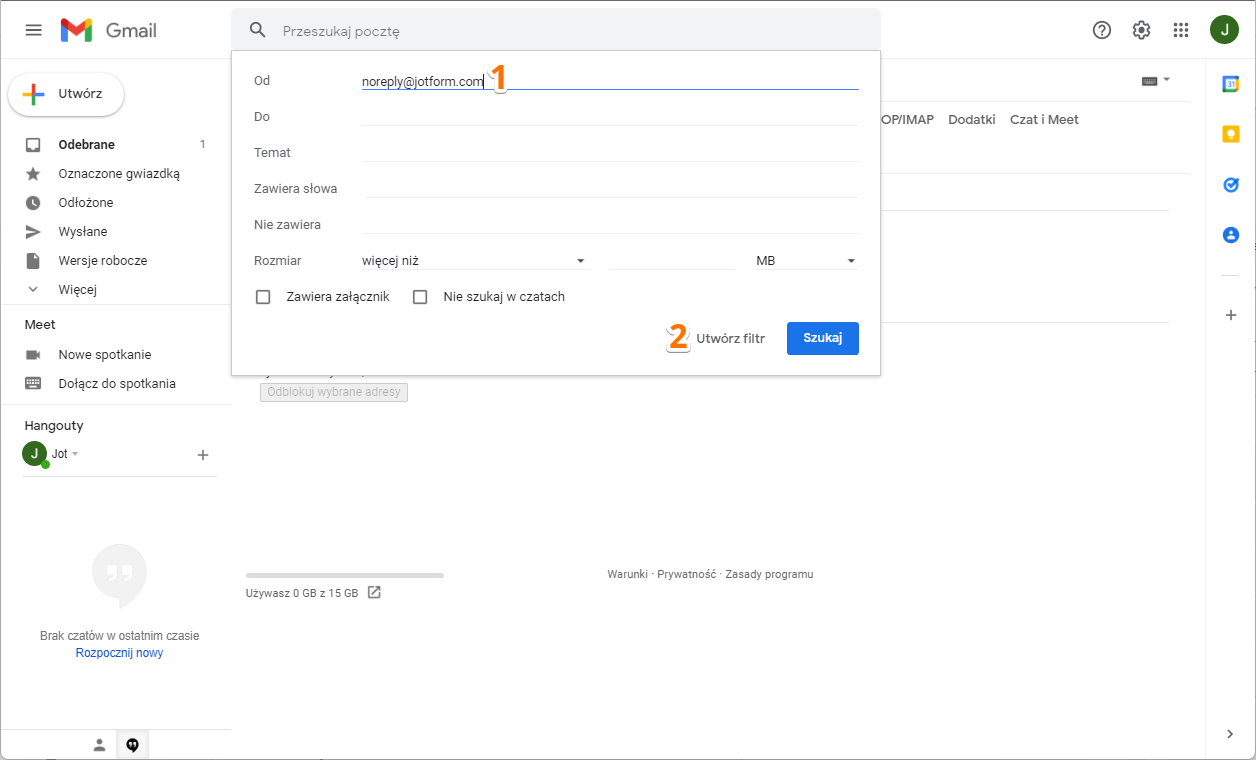Enable the 'Zawiera załącznik' checkbox
This screenshot has width=1256, height=760.
[263, 296]
